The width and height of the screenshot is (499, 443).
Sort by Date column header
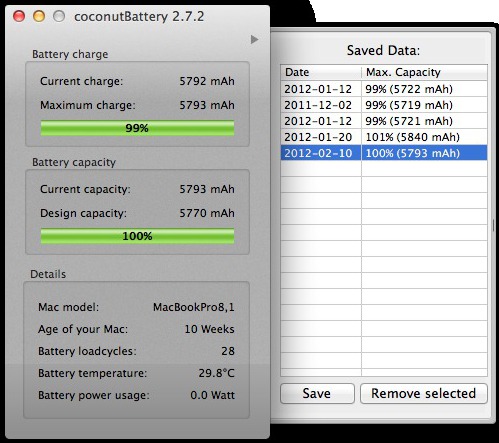[x=321, y=72]
